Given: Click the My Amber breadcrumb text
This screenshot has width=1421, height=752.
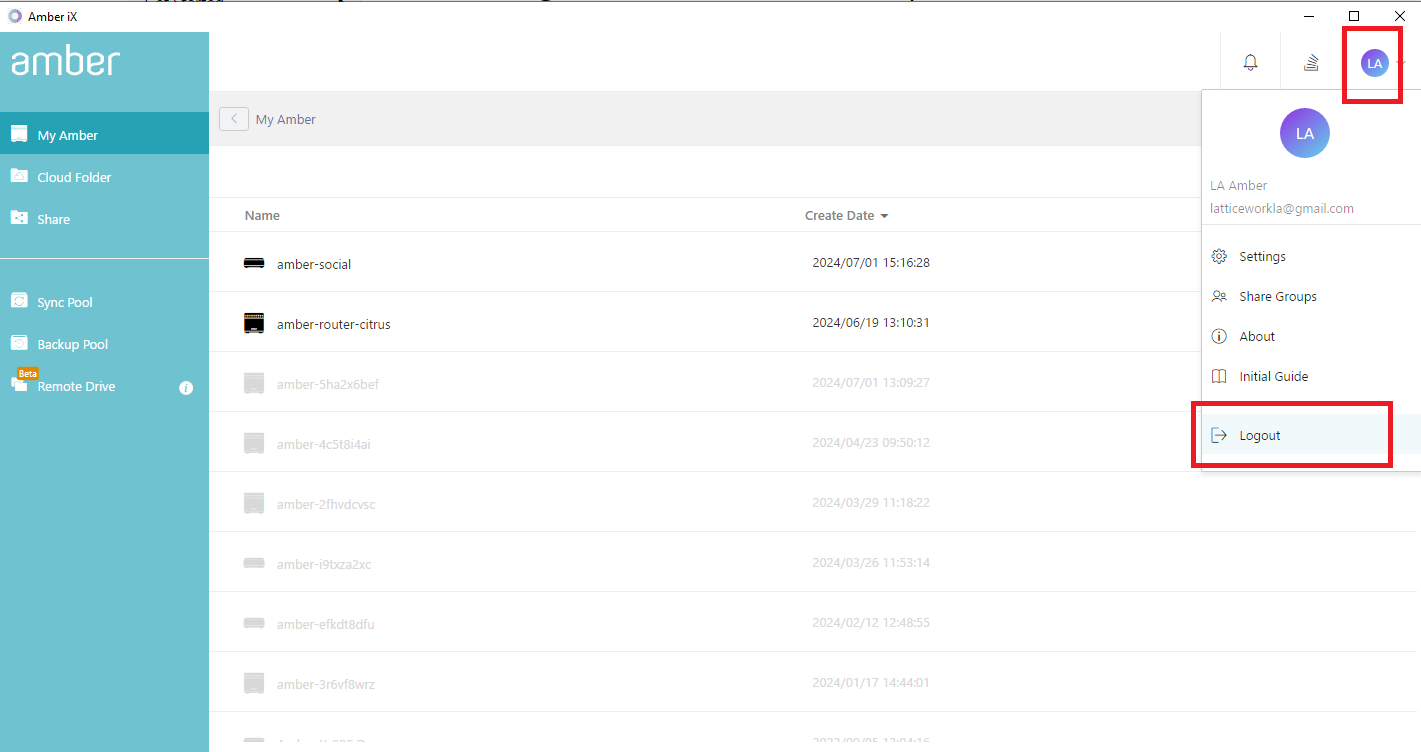Looking at the screenshot, I should [286, 119].
